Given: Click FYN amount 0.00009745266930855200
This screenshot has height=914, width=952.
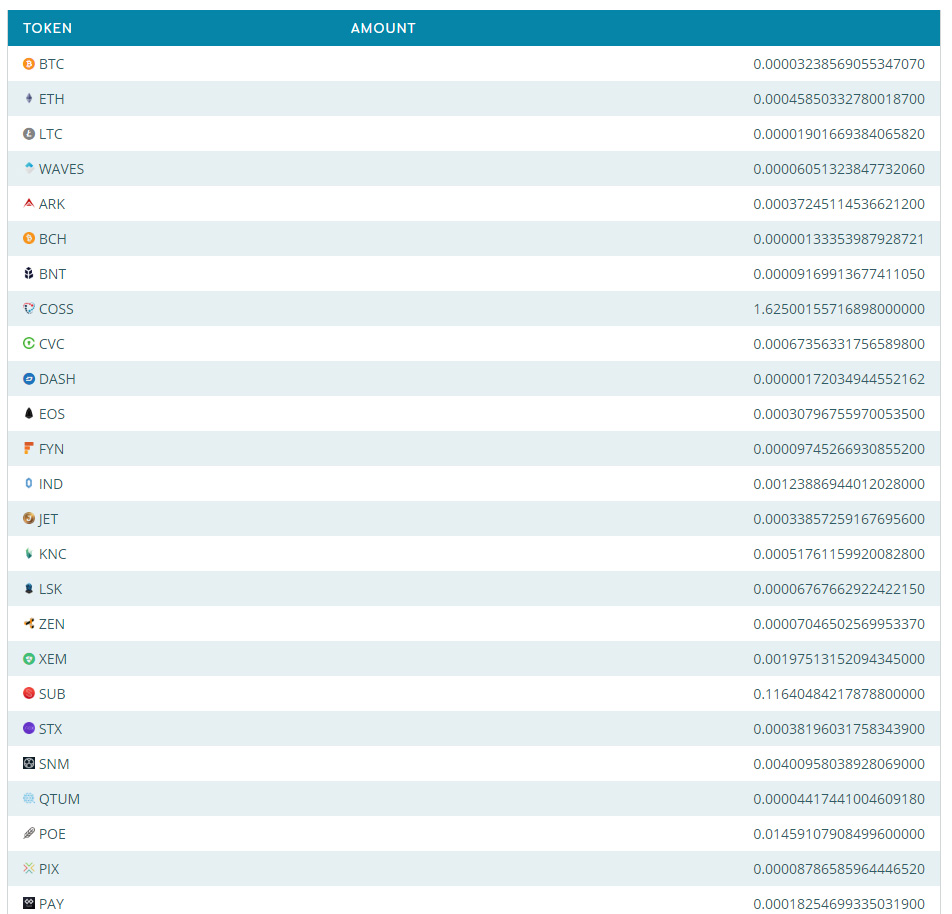Looking at the screenshot, I should (x=839, y=449).
